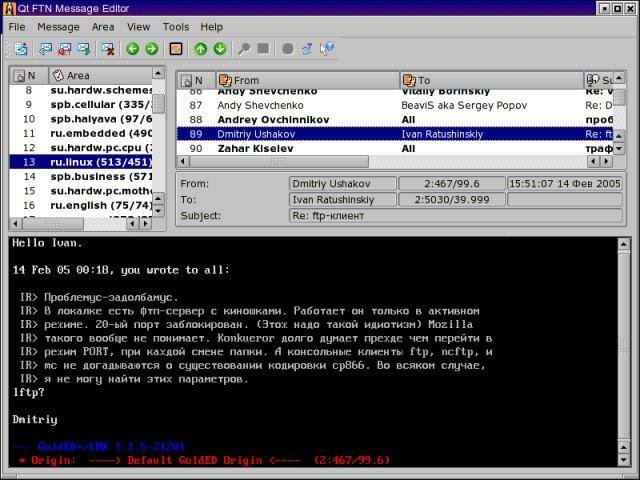The height and width of the screenshot is (480, 640).
Task: Go forward with the green right arrow
Action: click(152, 49)
